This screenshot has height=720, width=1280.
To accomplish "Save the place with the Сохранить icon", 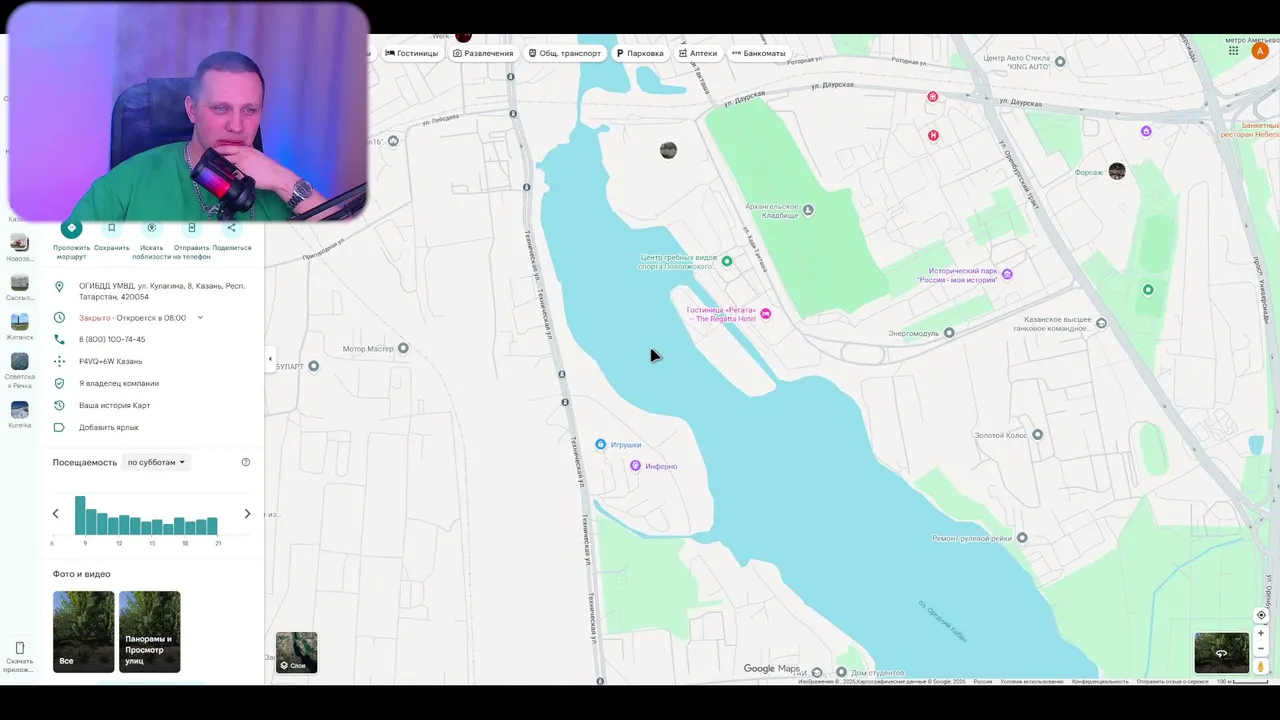I will (111, 228).
